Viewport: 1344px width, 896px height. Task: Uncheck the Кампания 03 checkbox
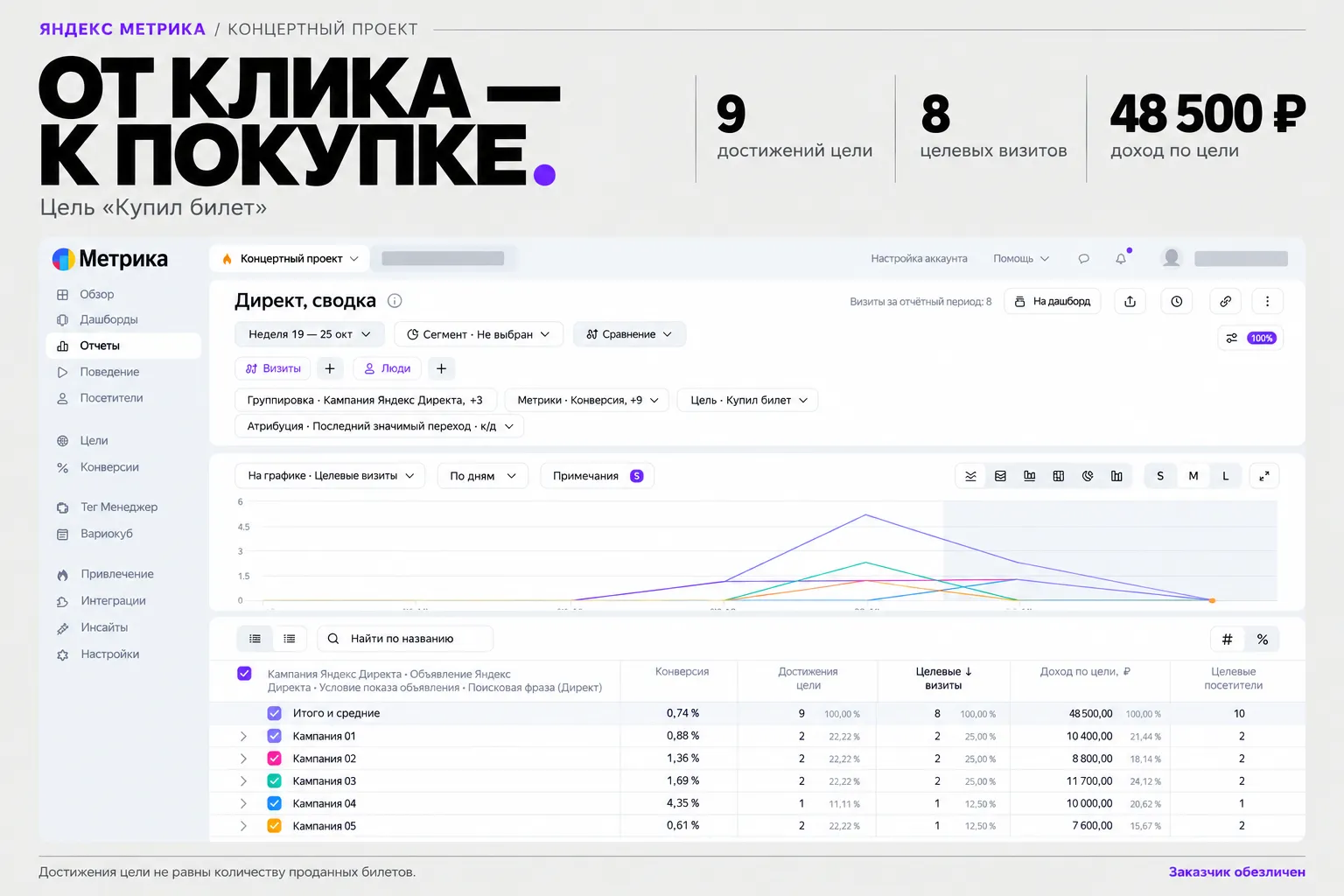tap(274, 780)
